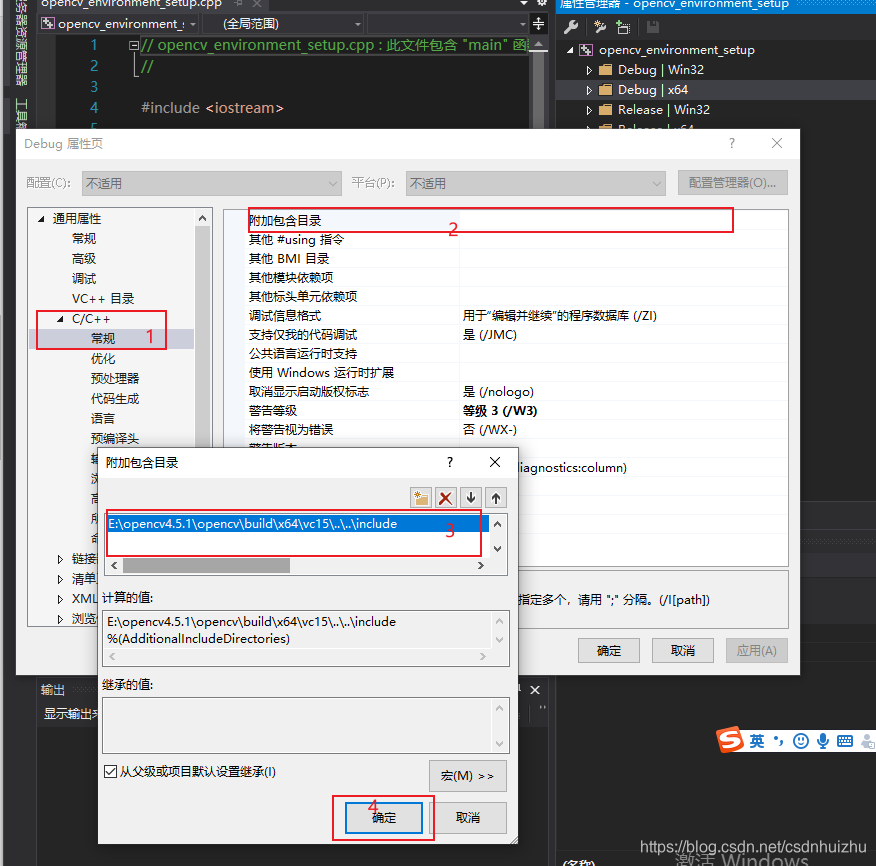The height and width of the screenshot is (866, 876).
Task: Click 确定 in the 附加包含目录 dialog
Action: point(384,818)
